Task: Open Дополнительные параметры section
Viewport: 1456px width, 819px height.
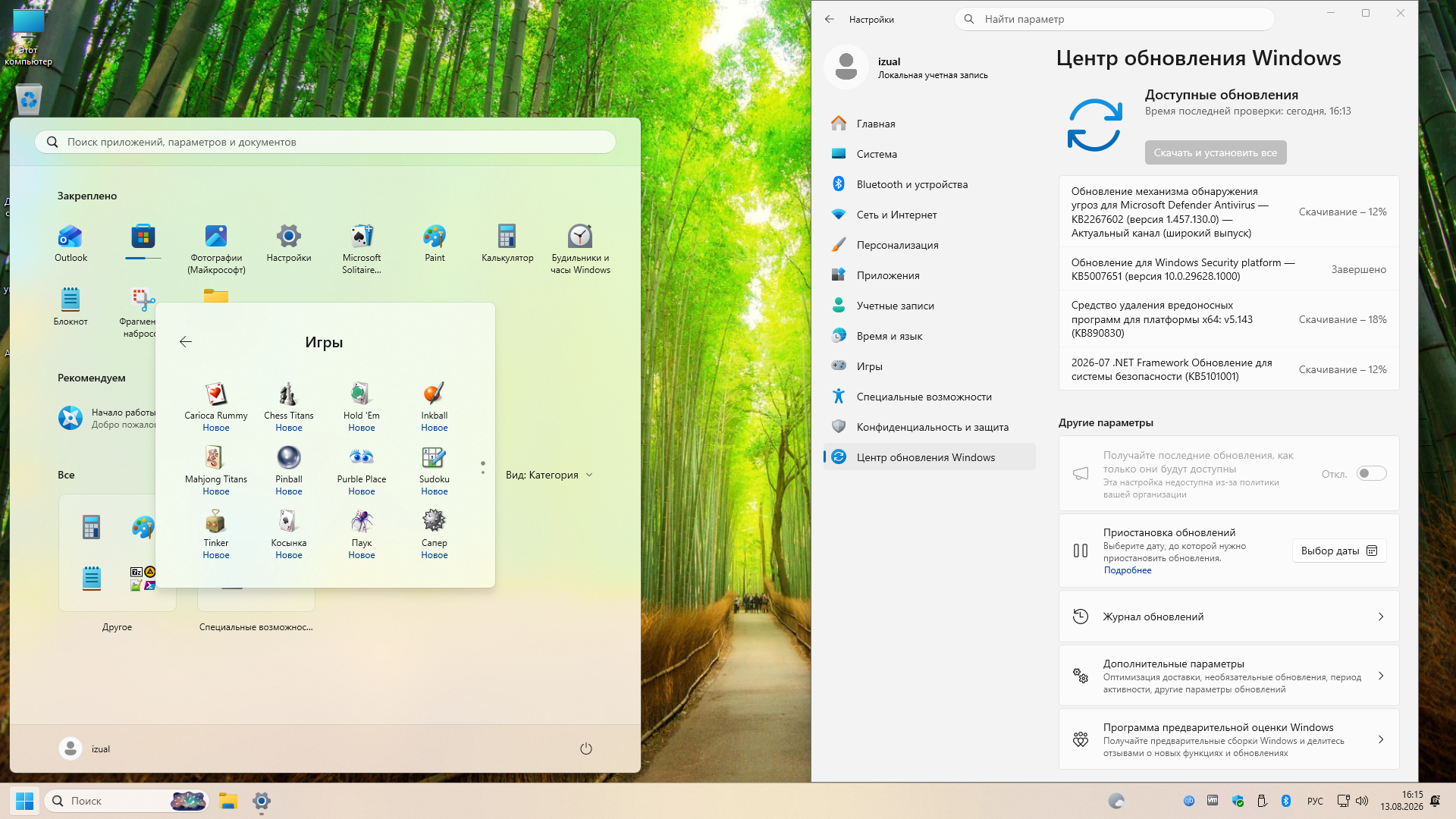Action: click(x=1228, y=676)
